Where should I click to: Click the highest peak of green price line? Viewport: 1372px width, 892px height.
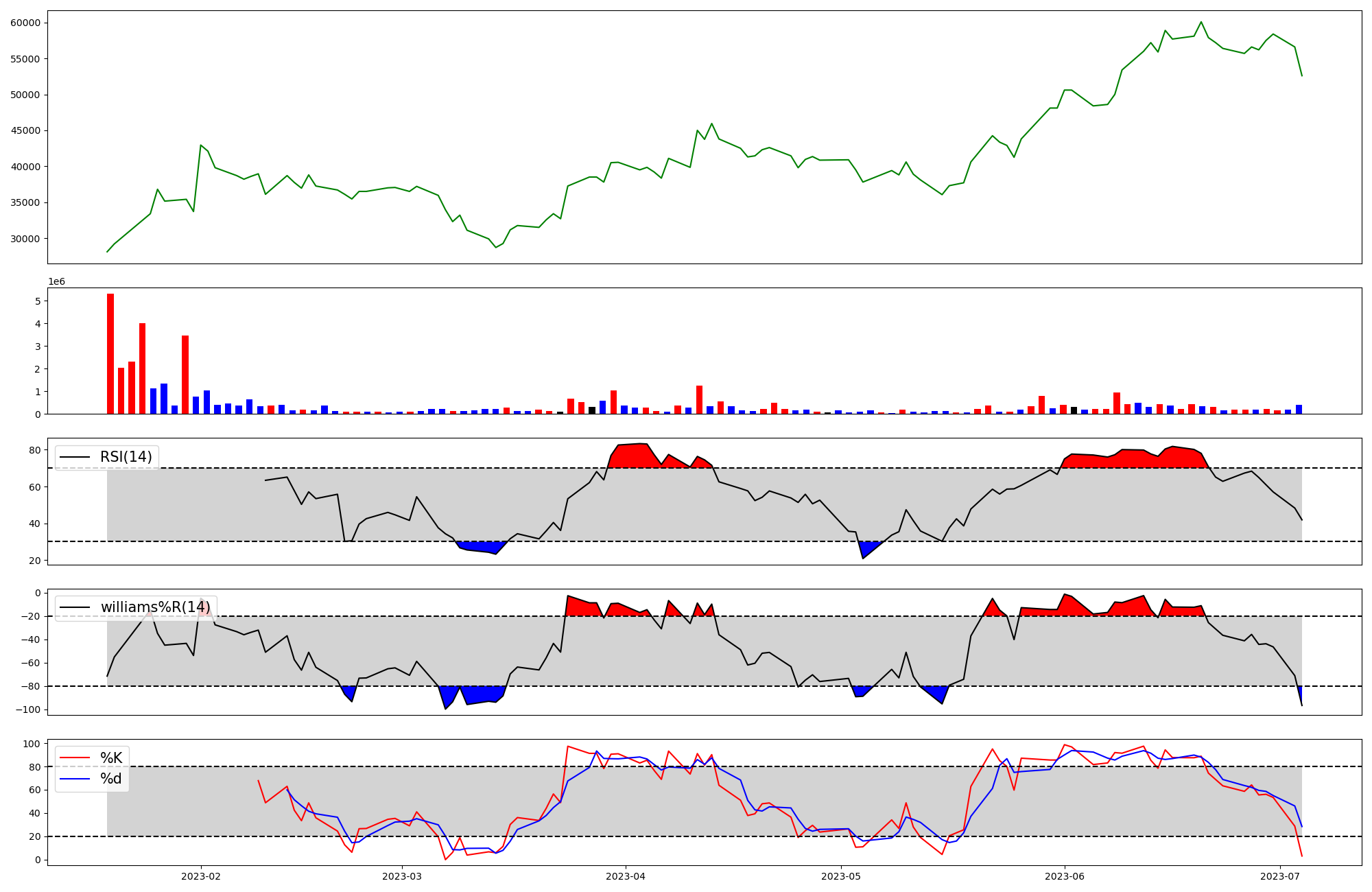[1200, 23]
